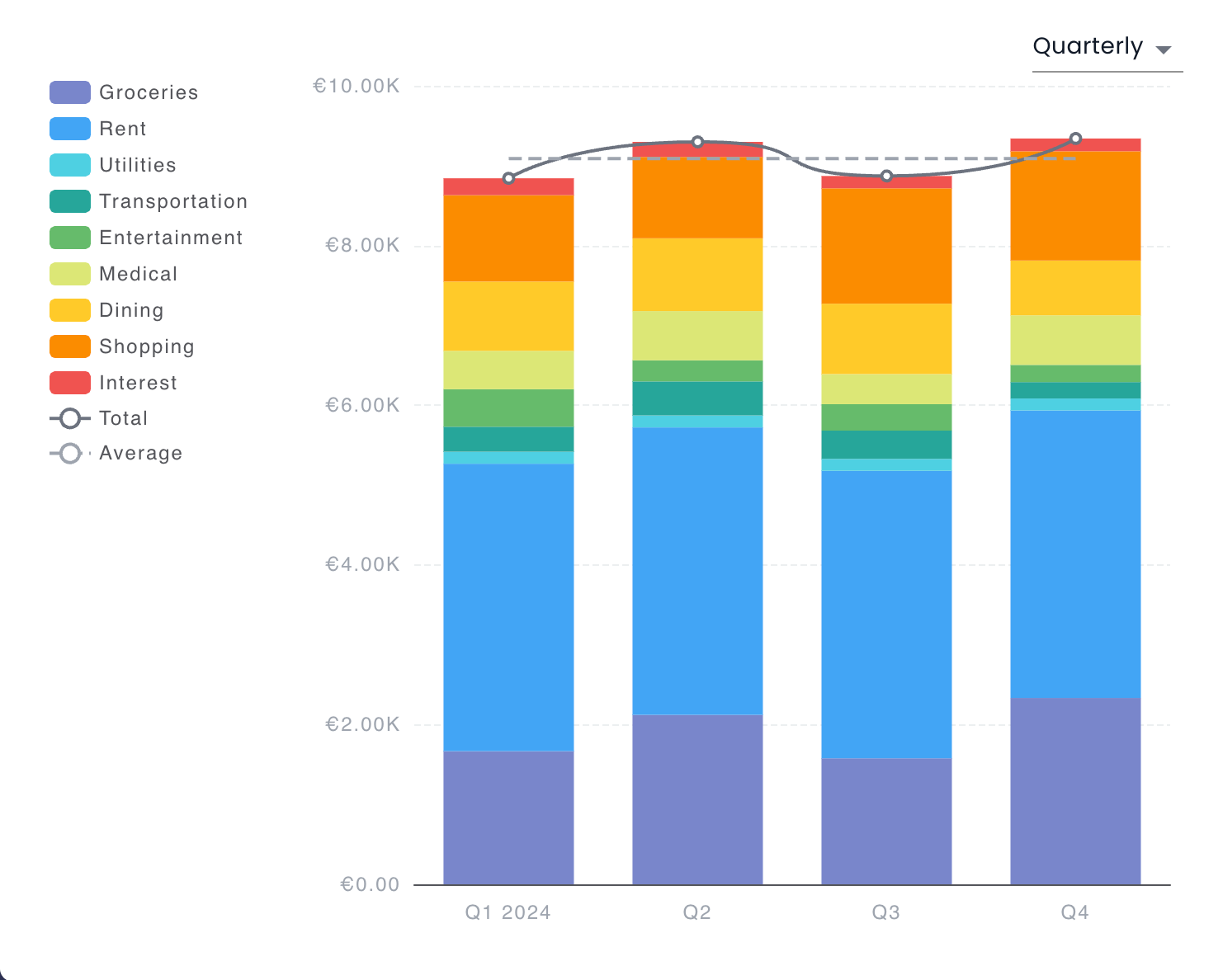The image size is (1223, 980).
Task: Click the €2.00K axis value
Action: [362, 725]
